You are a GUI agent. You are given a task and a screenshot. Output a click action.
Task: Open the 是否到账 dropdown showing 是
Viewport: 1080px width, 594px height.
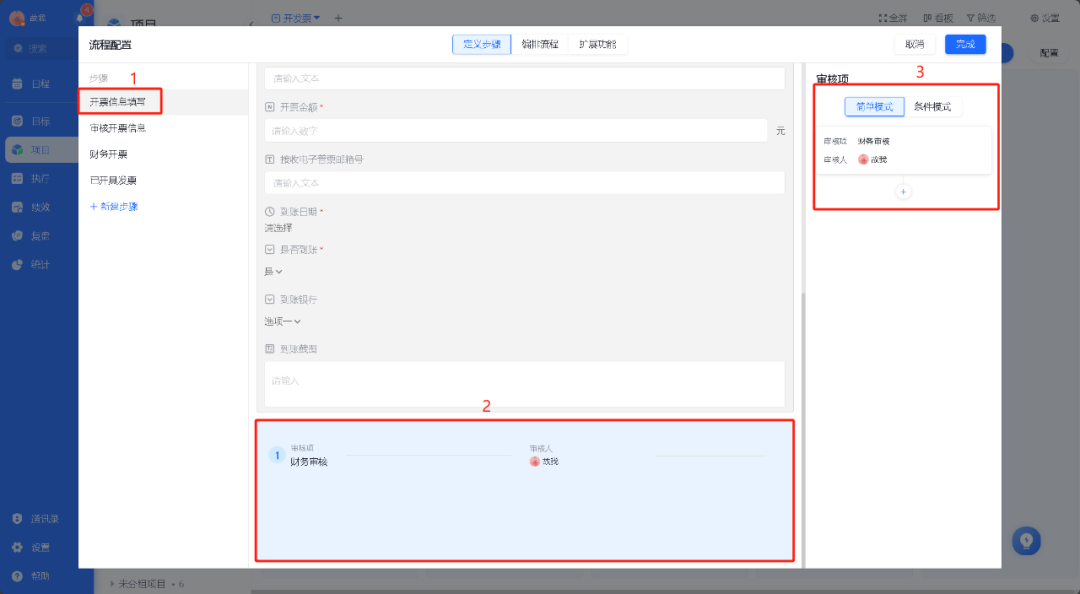[273, 272]
